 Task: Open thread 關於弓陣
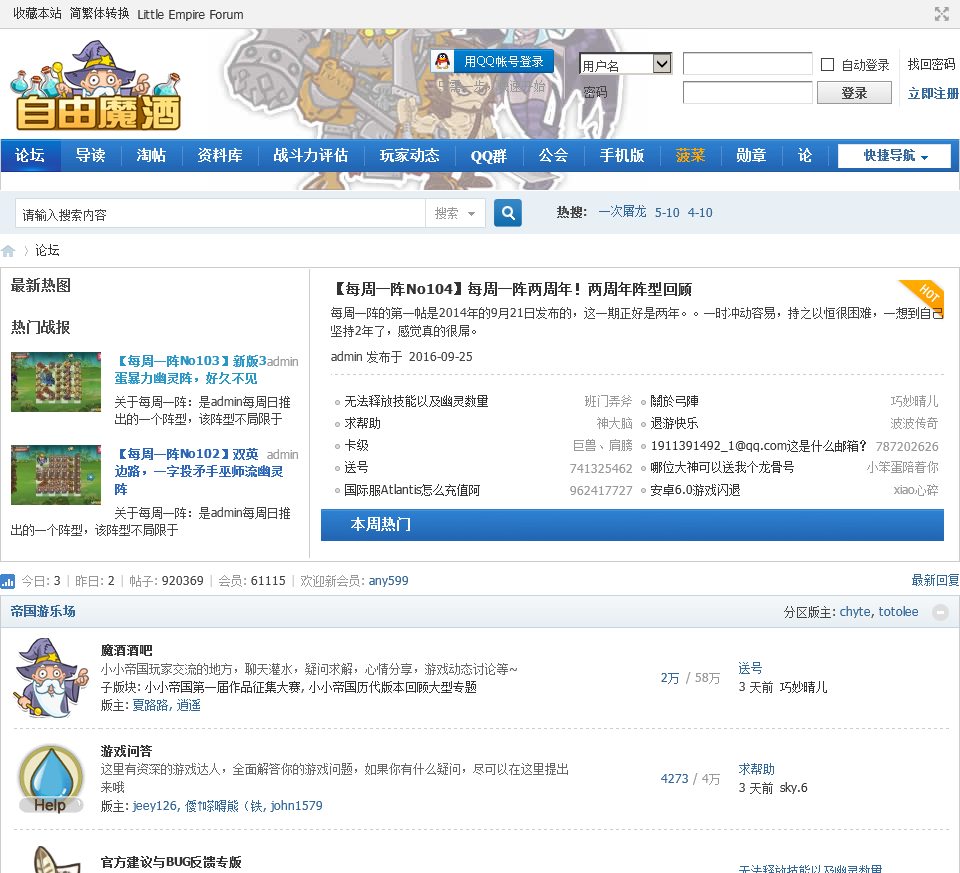tap(674, 402)
